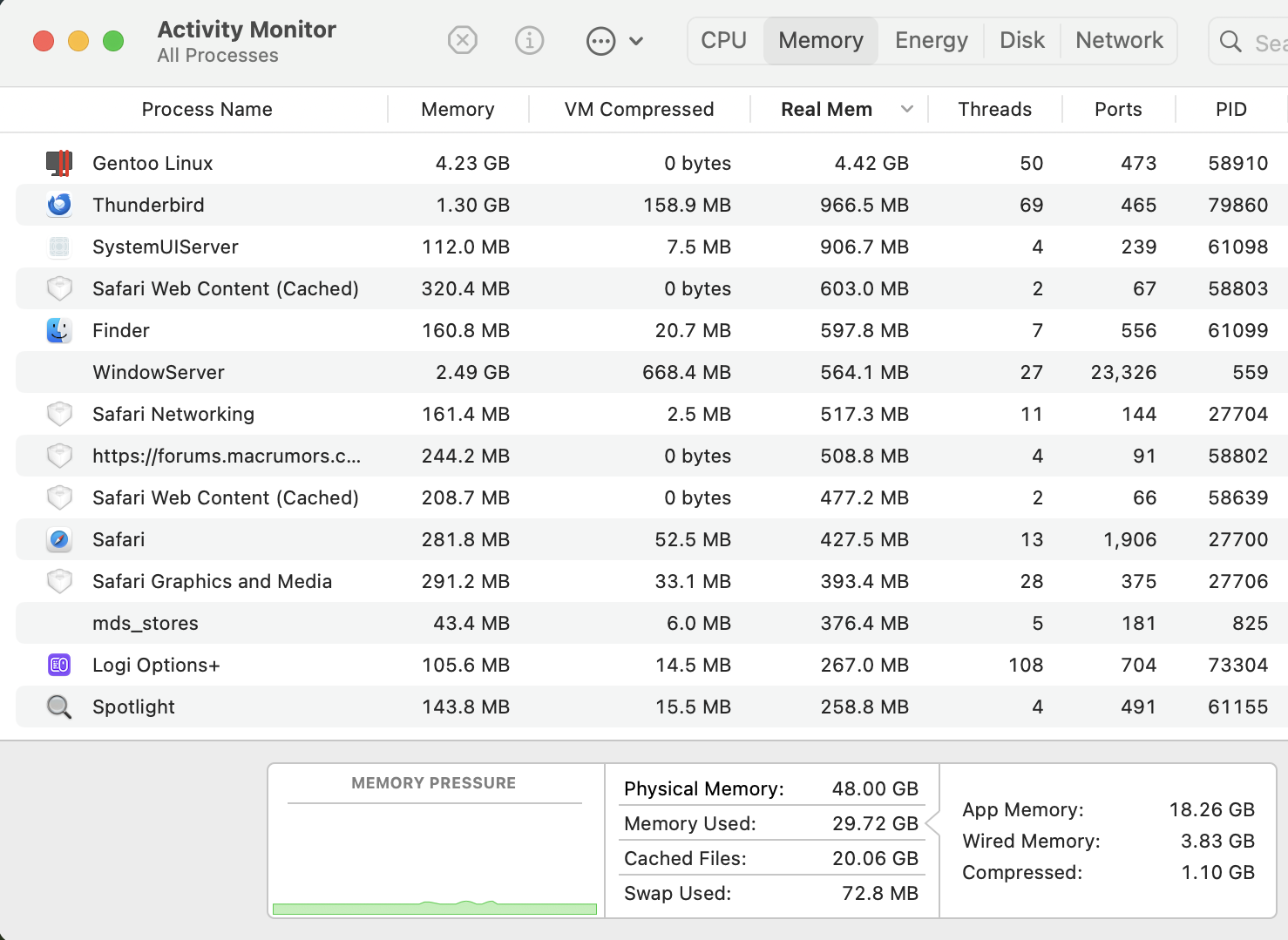The width and height of the screenshot is (1288, 940).
Task: Click the Thunderbird app icon
Action: (x=59, y=205)
